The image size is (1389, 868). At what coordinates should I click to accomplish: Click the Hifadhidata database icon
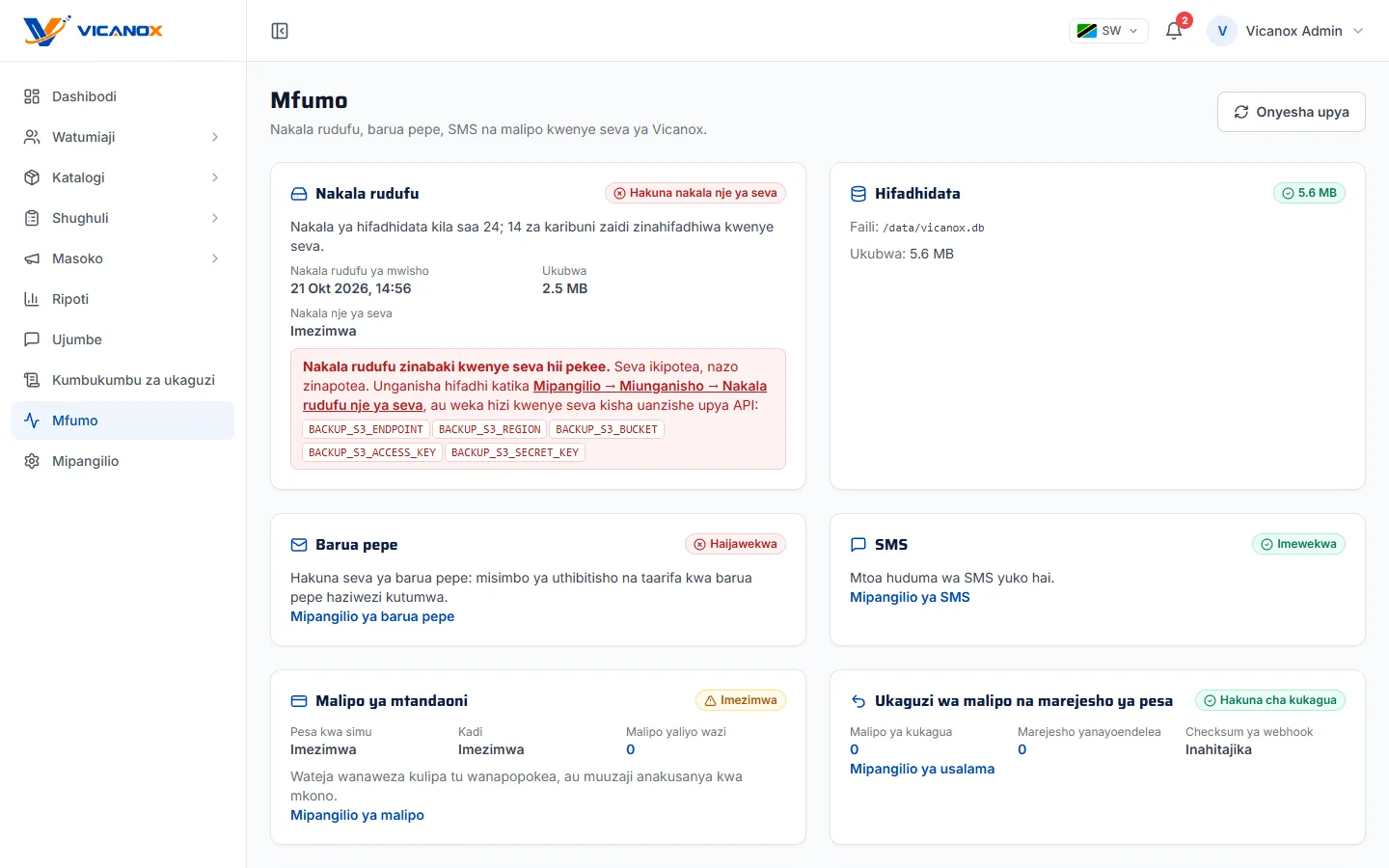pyautogui.click(x=858, y=194)
